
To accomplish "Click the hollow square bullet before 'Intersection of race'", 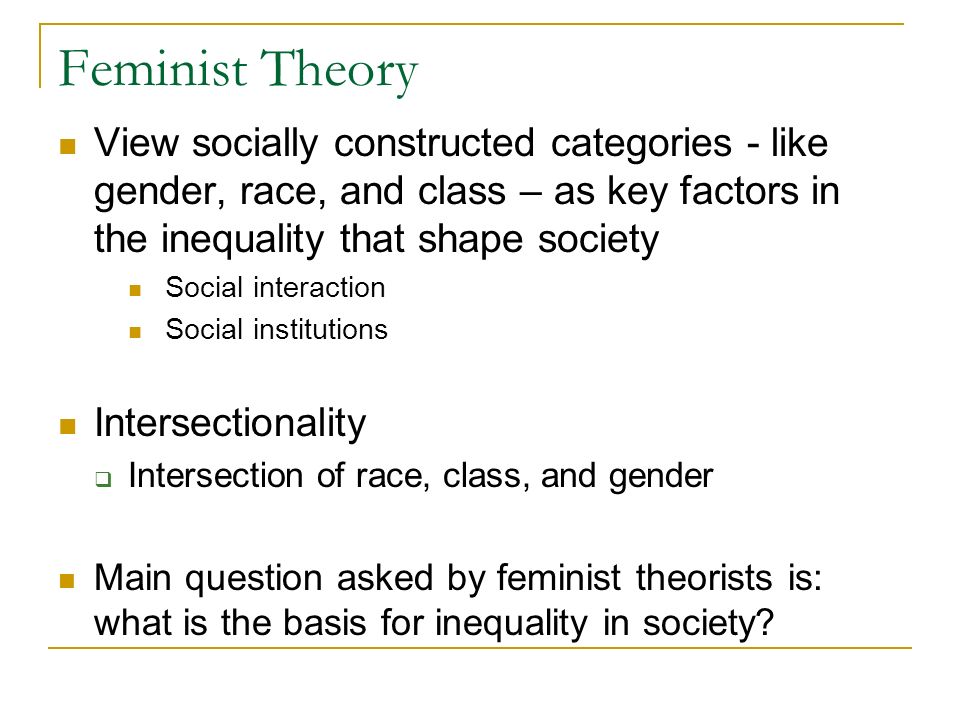I will coord(103,479).
